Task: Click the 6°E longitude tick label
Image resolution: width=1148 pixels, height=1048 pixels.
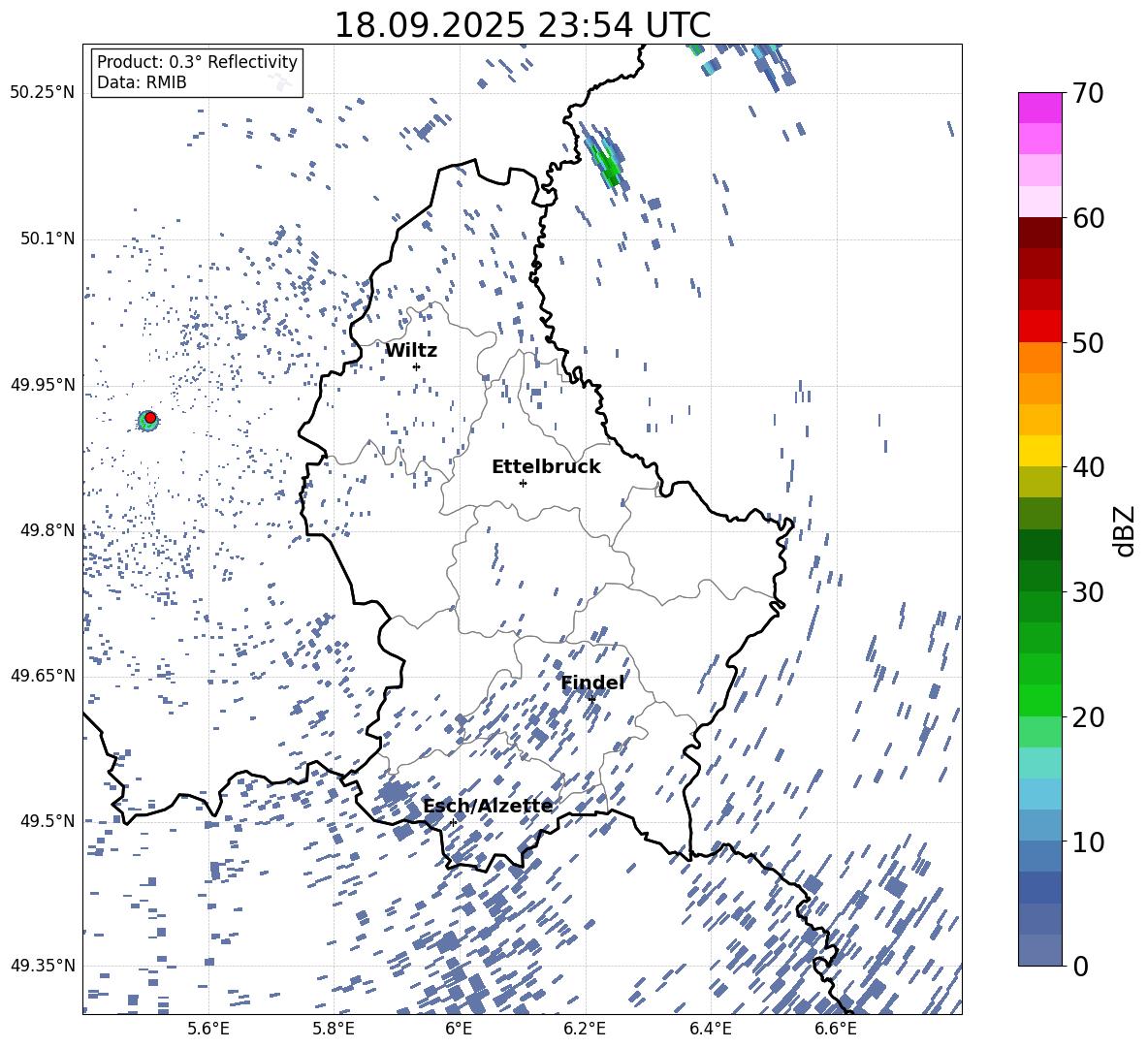Action: tap(459, 1029)
